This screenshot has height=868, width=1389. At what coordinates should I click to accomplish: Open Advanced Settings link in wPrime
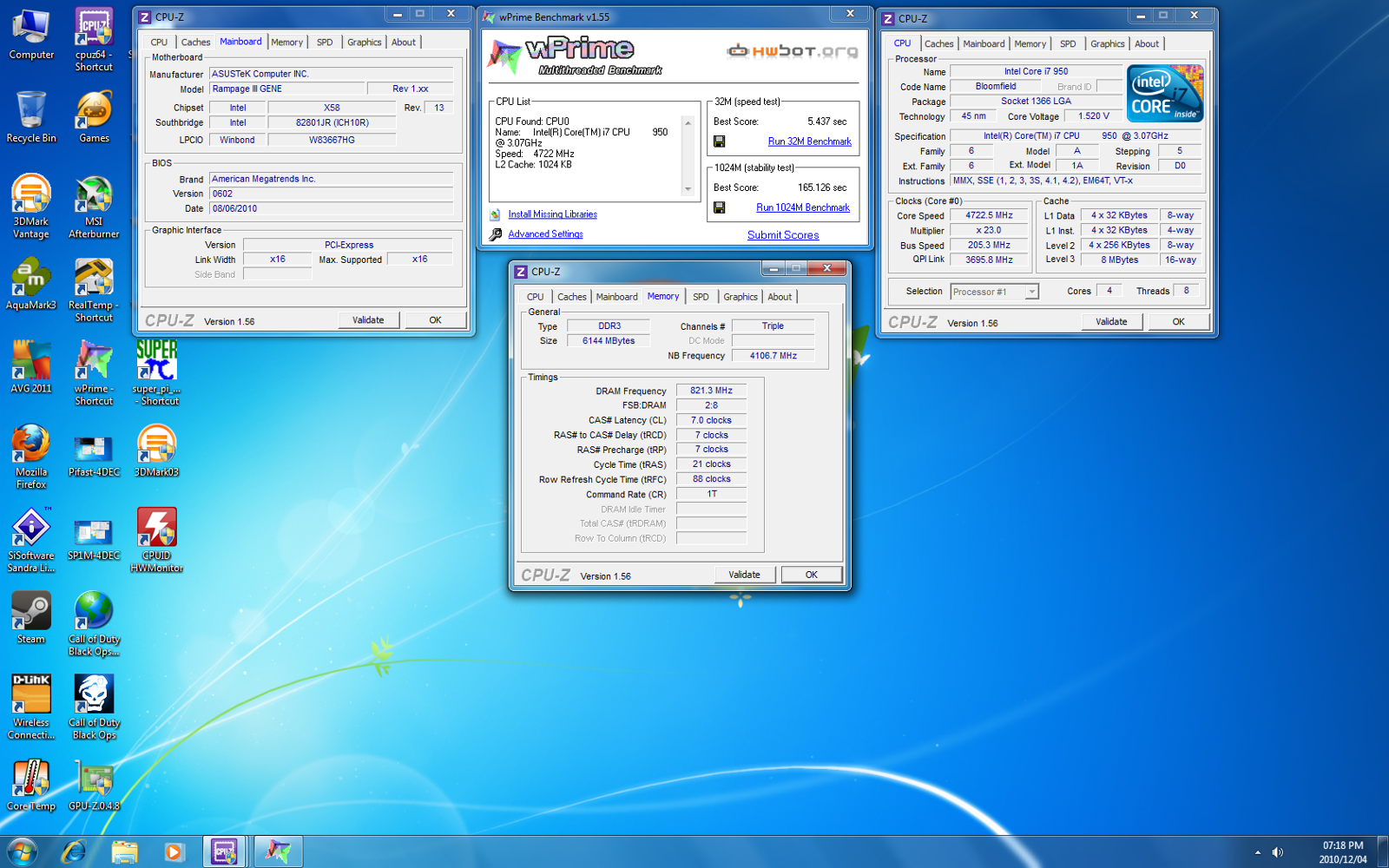545,234
